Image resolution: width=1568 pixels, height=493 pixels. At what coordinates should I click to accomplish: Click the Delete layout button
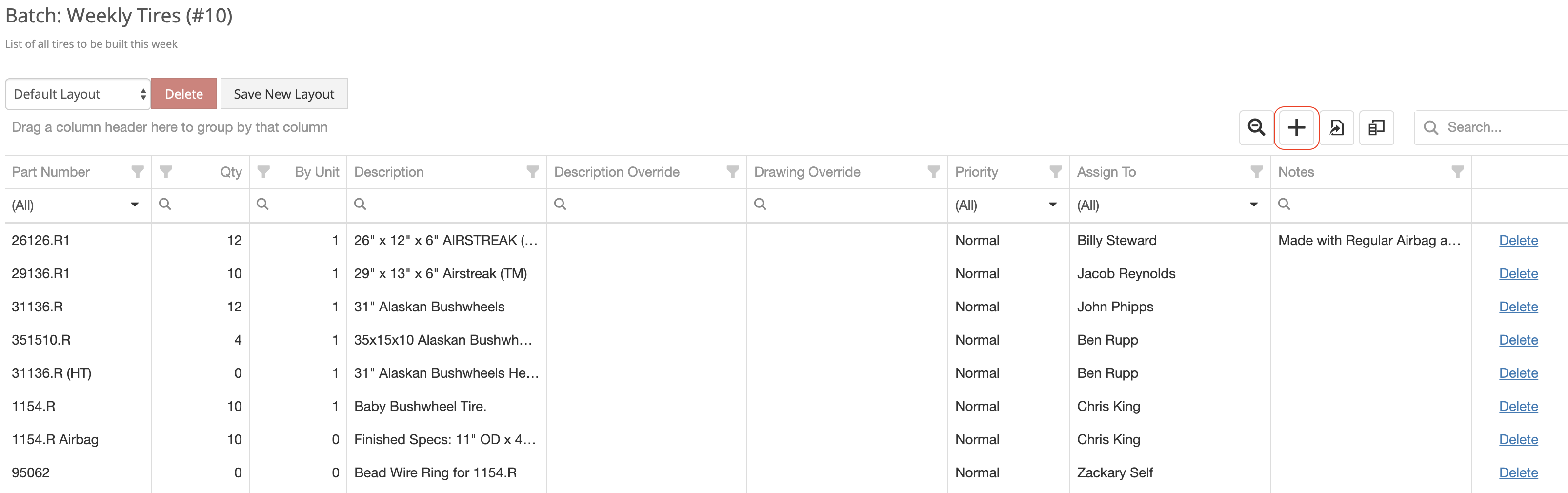(183, 94)
